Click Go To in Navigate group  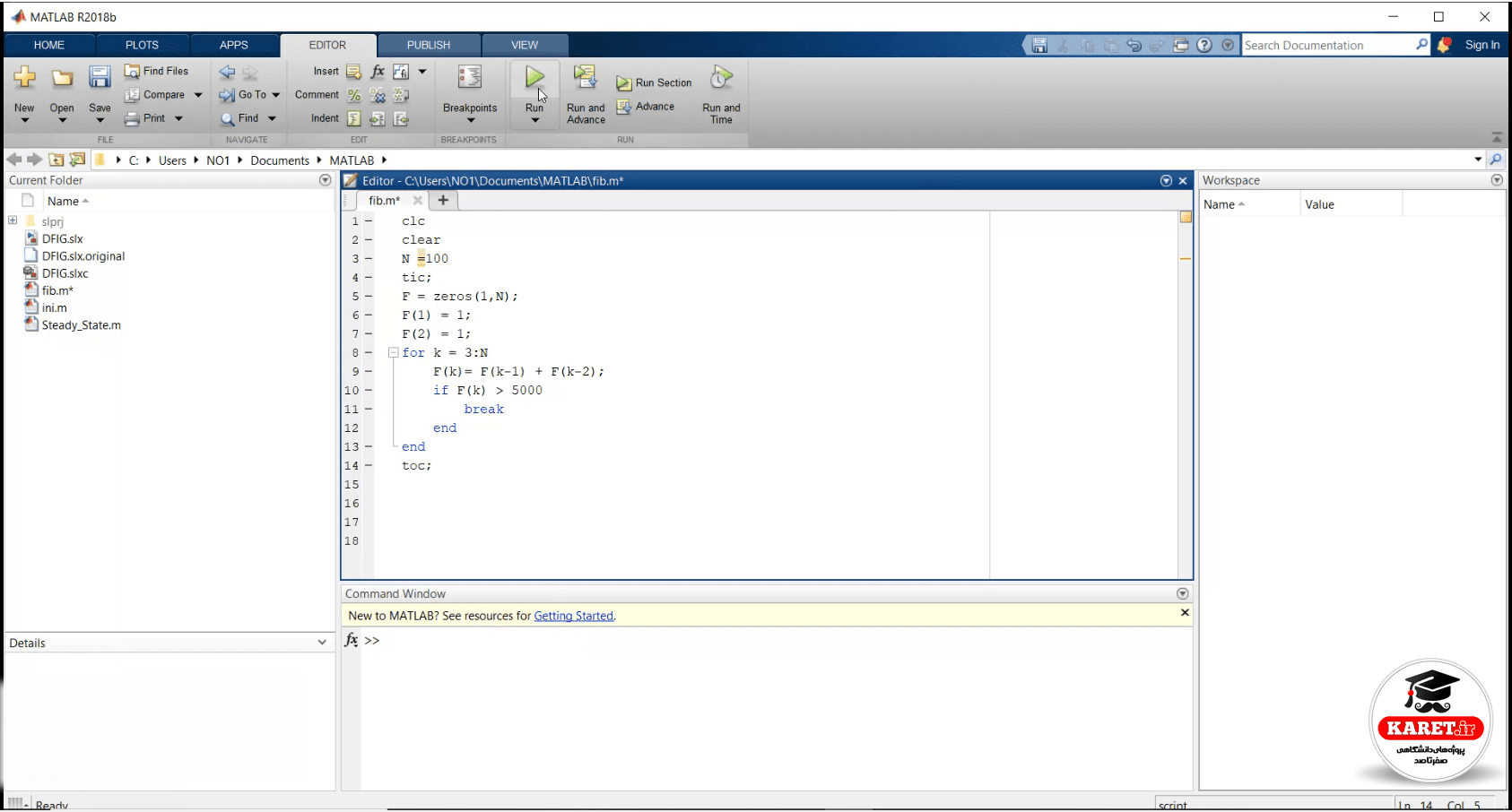[x=244, y=94]
